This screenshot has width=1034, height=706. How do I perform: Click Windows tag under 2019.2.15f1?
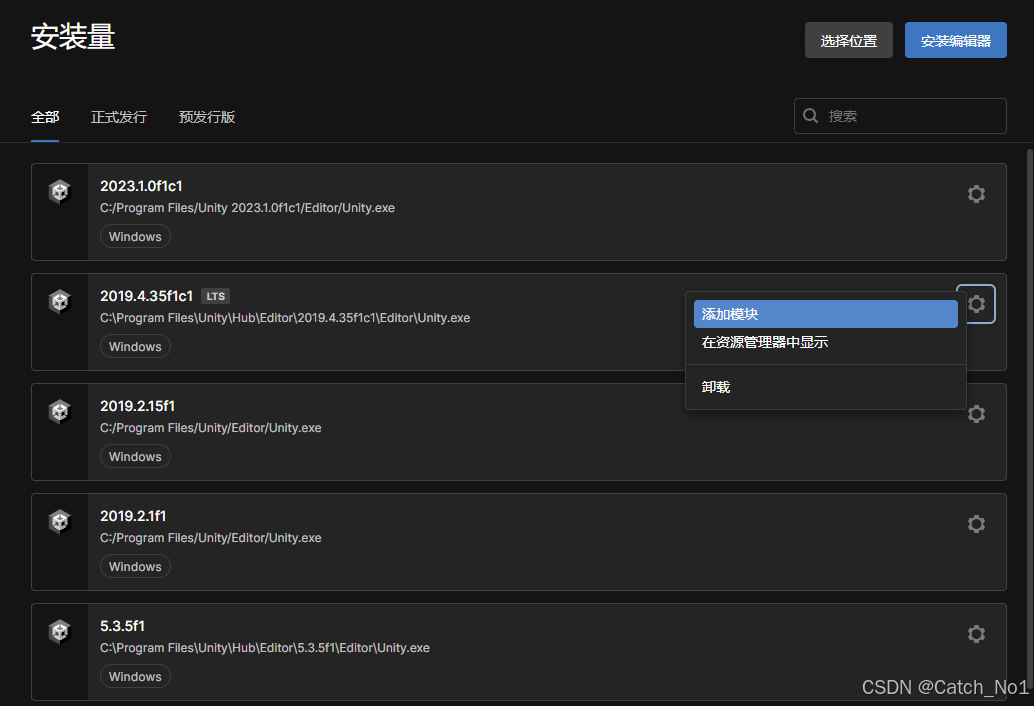pos(135,457)
